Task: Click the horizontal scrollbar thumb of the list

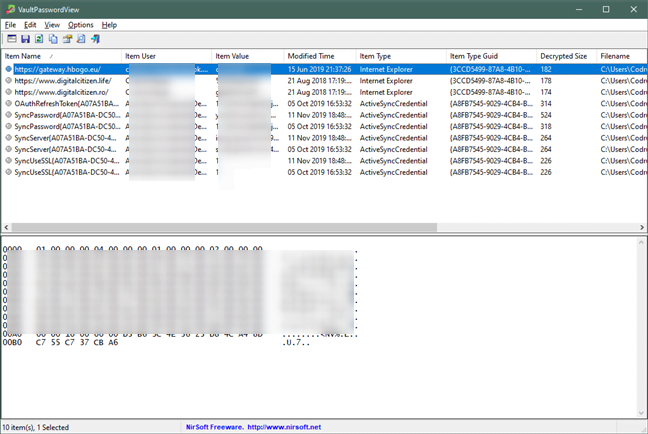Action: [x=224, y=227]
